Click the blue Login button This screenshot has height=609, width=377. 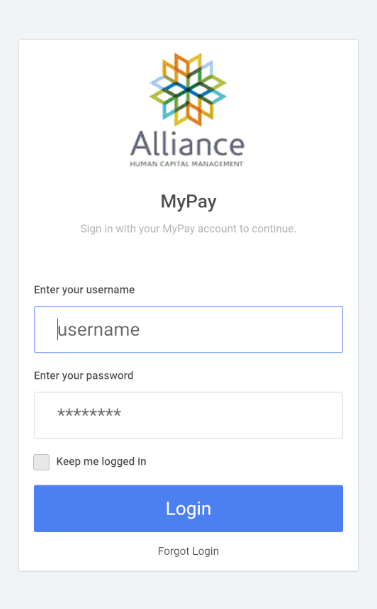[188, 508]
